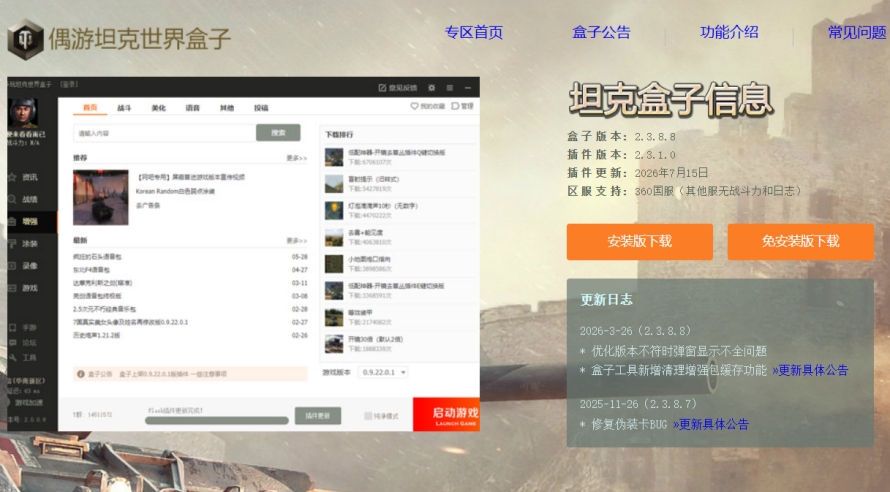Open the 2.5次元不朽经典音乐包 entry

(104, 309)
